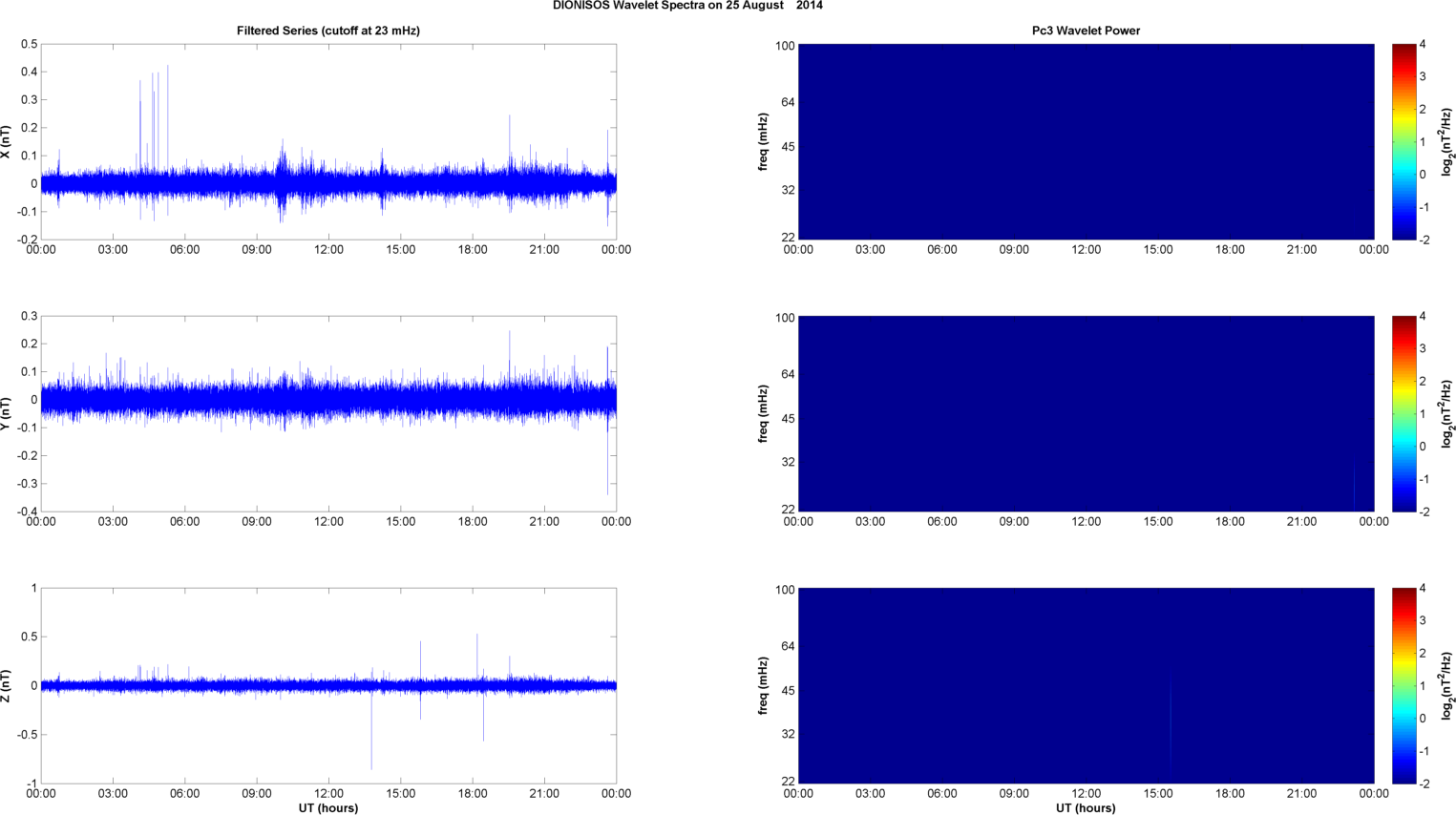Click the '64' frequency tick of top spectrogram

(788, 102)
